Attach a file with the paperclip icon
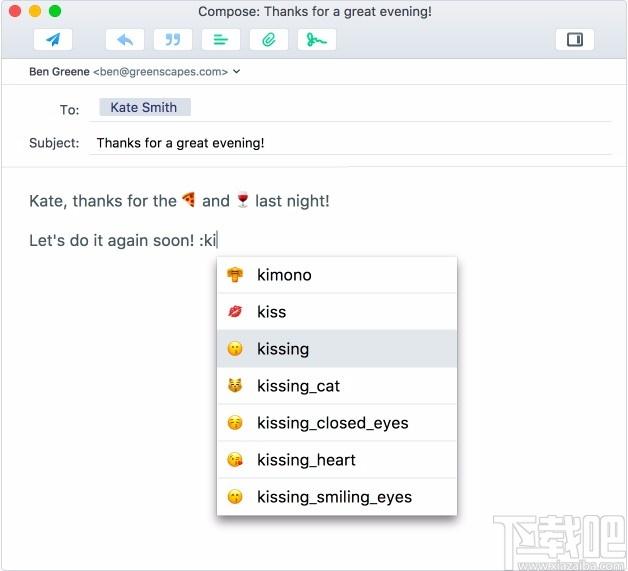The width and height of the screenshot is (628, 571). point(269,40)
